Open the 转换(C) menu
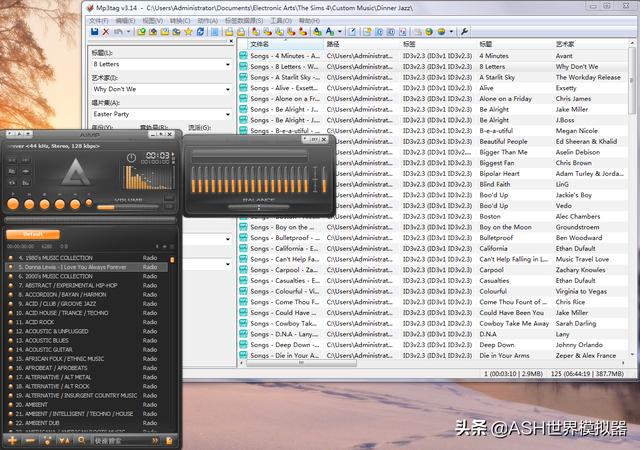The height and width of the screenshot is (450, 640). point(180,20)
